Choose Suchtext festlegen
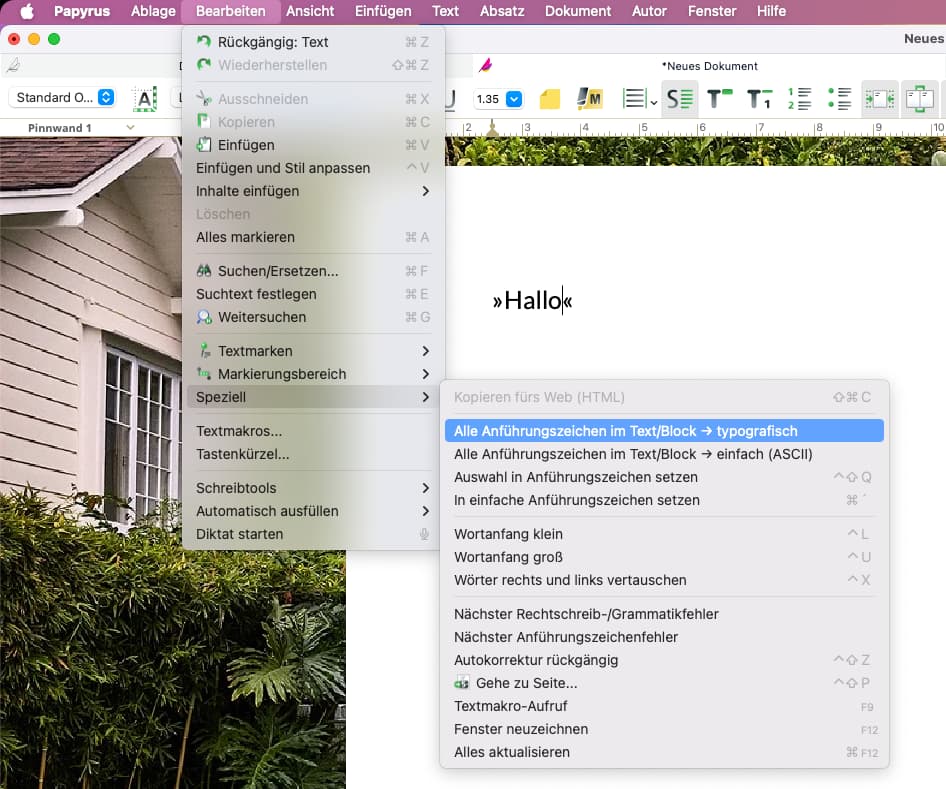946x789 pixels. (x=313, y=294)
